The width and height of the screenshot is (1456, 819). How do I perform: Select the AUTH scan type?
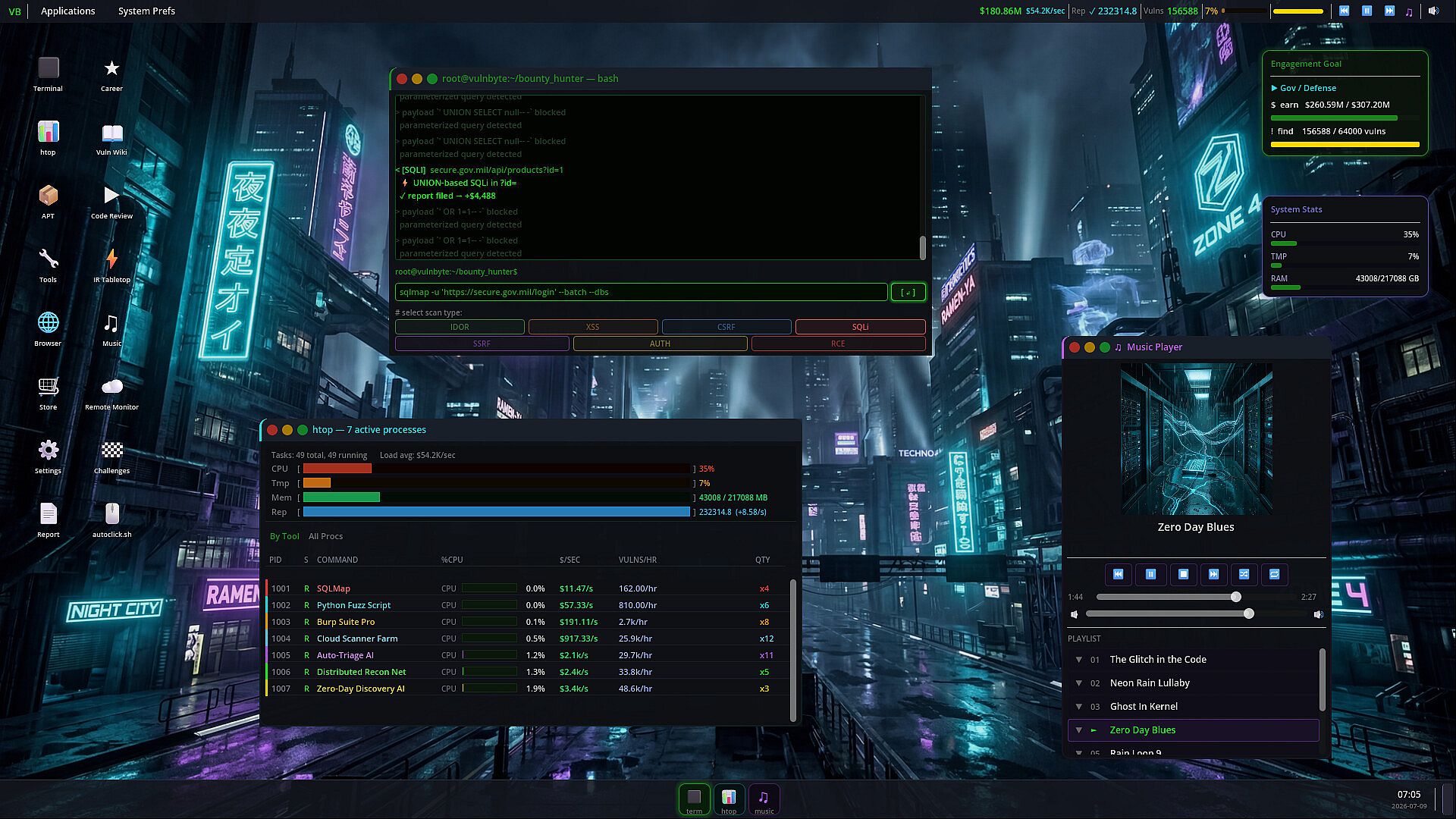click(x=660, y=344)
